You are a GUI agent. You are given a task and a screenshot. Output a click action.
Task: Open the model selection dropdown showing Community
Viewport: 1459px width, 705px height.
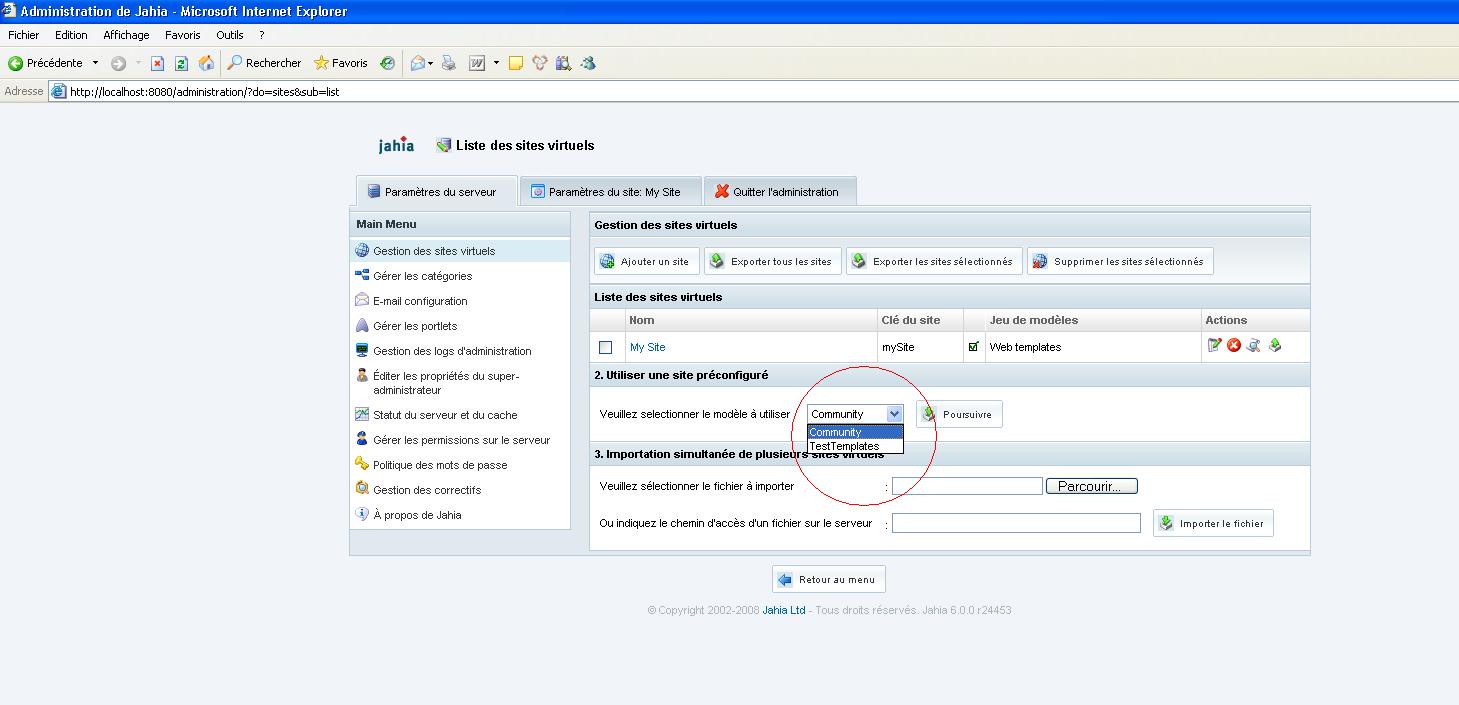(x=855, y=414)
